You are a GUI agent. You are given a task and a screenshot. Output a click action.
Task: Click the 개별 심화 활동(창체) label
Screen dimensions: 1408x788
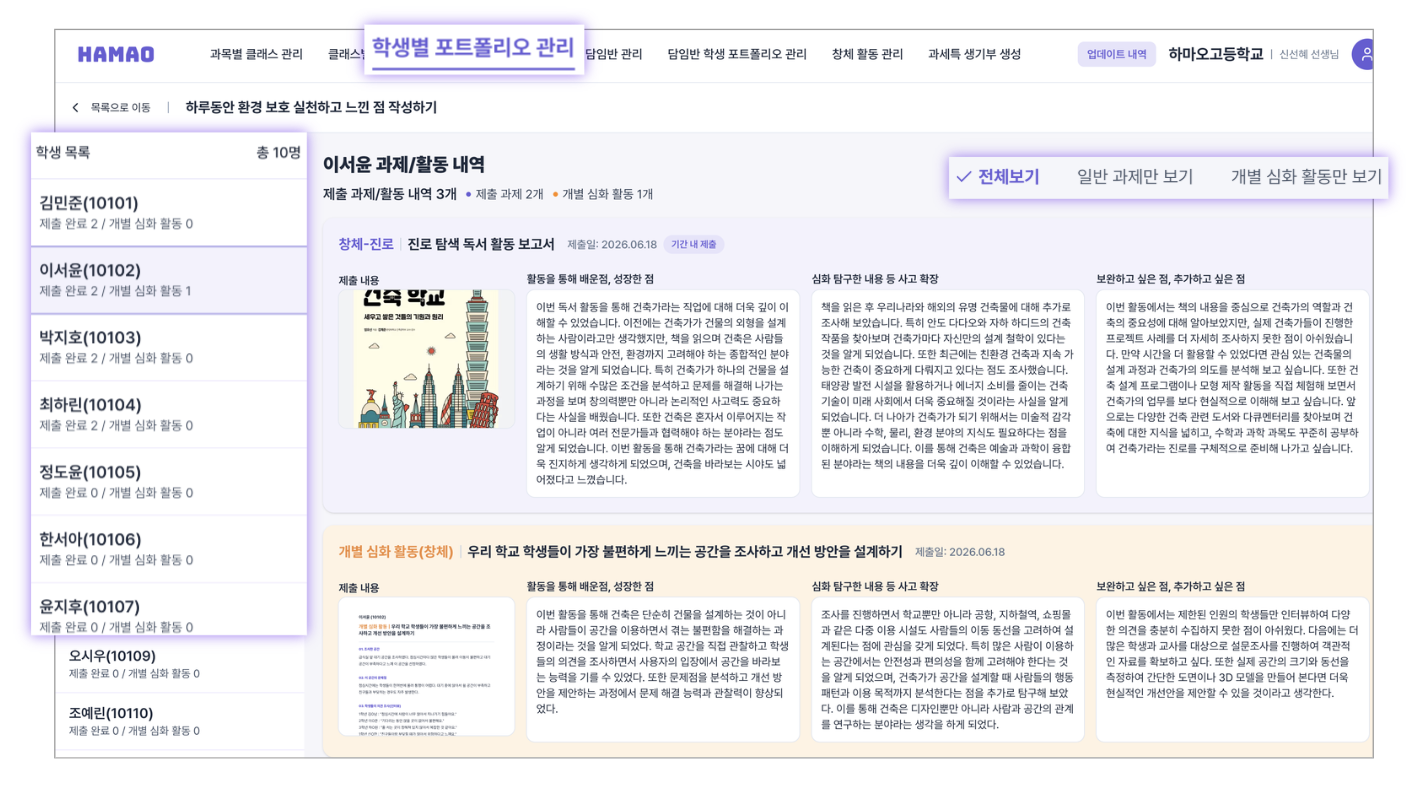(396, 551)
